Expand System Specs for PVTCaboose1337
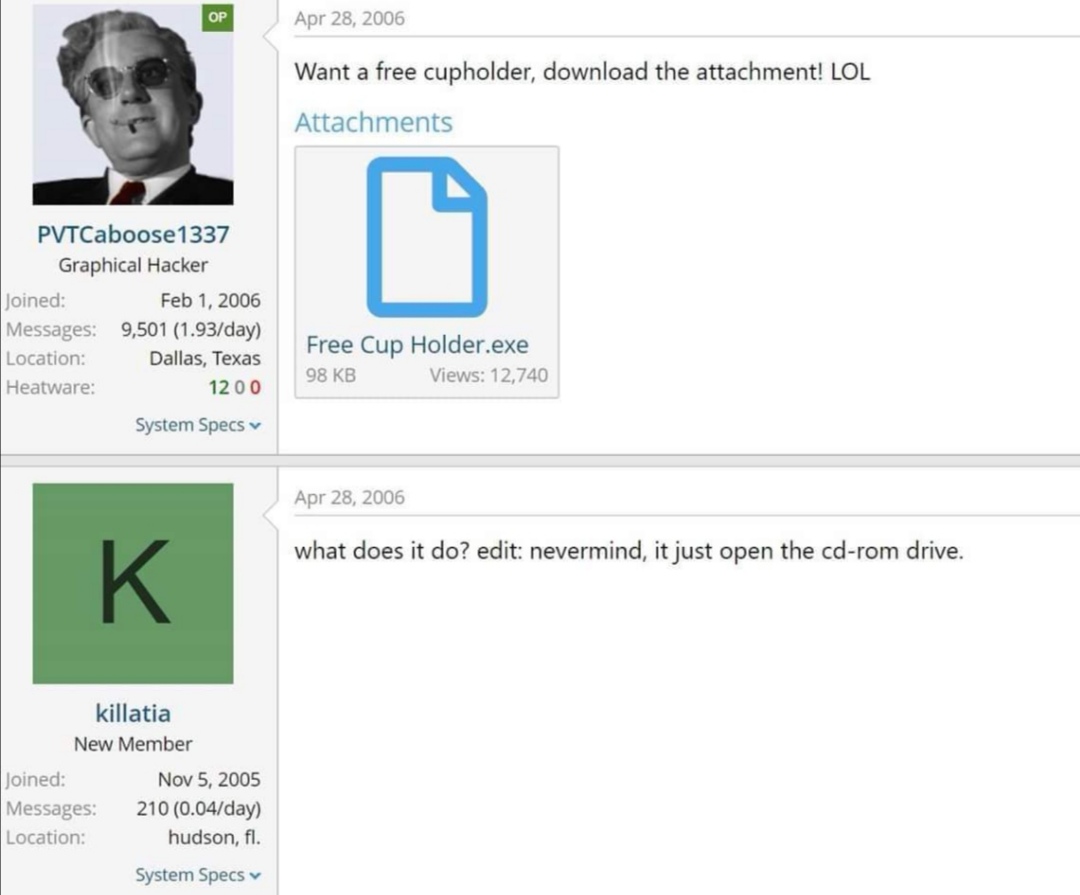The height and width of the screenshot is (895, 1080). tap(198, 425)
